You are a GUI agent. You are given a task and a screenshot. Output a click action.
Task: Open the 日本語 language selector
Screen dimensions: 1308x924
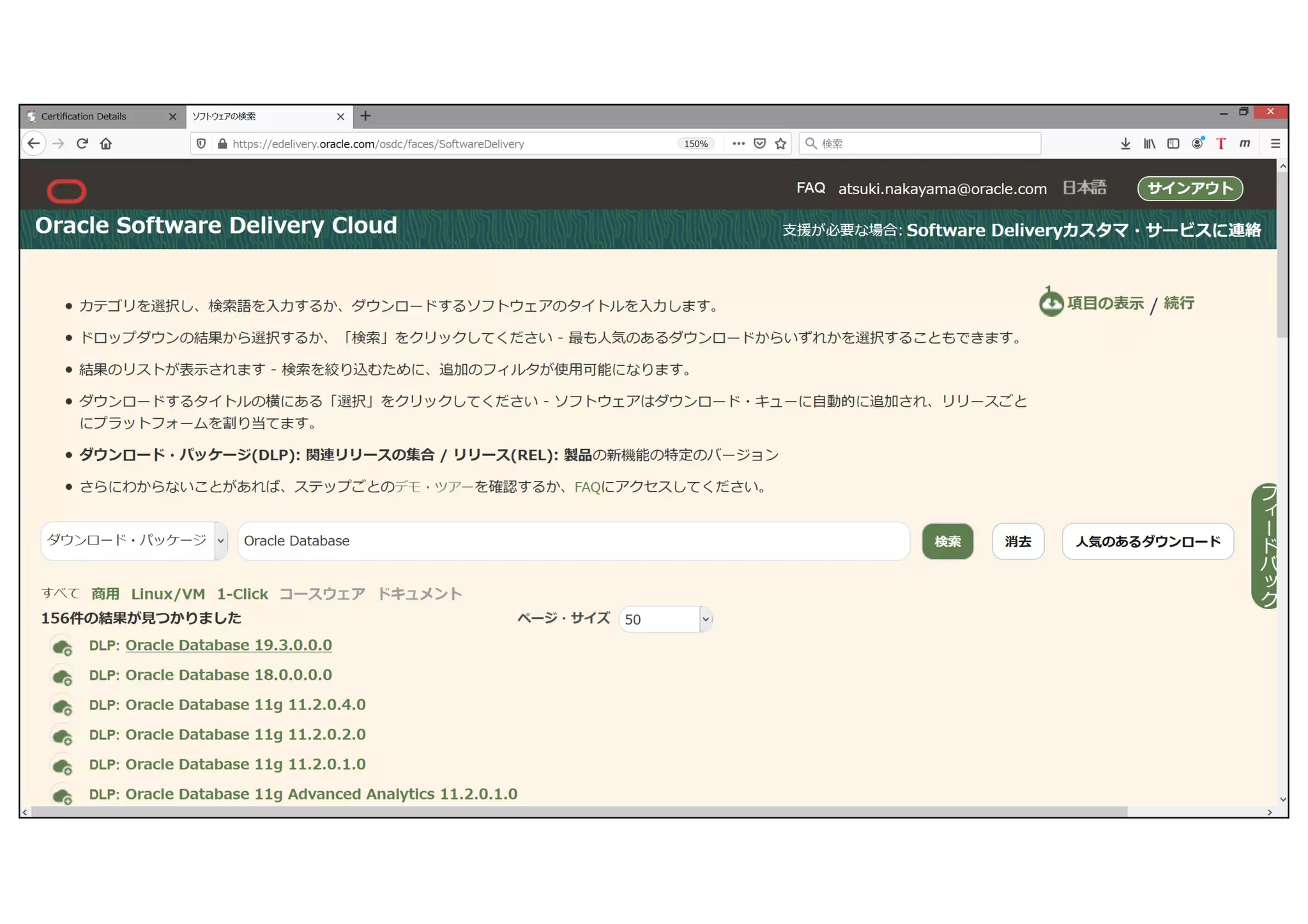click(1084, 188)
